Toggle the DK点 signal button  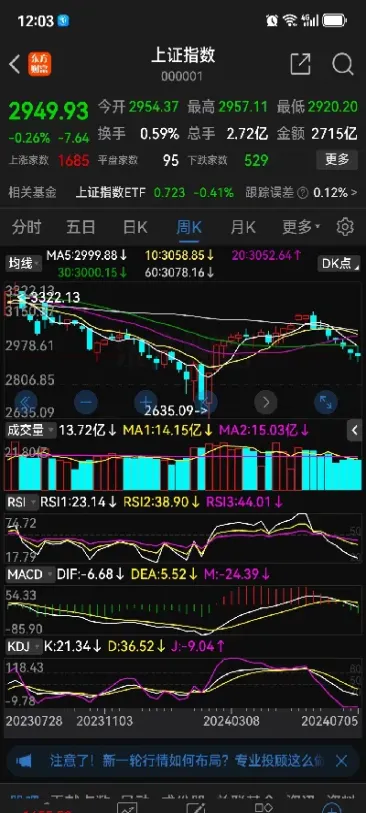coord(340,263)
